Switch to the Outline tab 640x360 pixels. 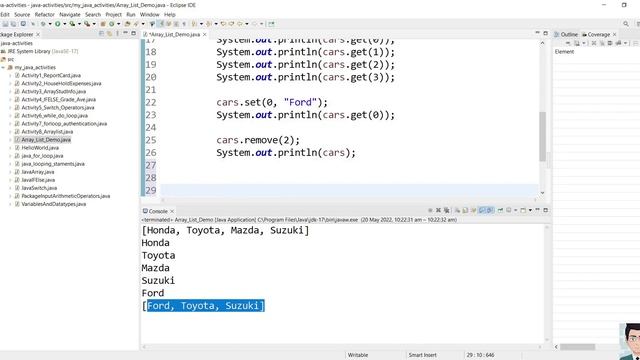point(566,34)
